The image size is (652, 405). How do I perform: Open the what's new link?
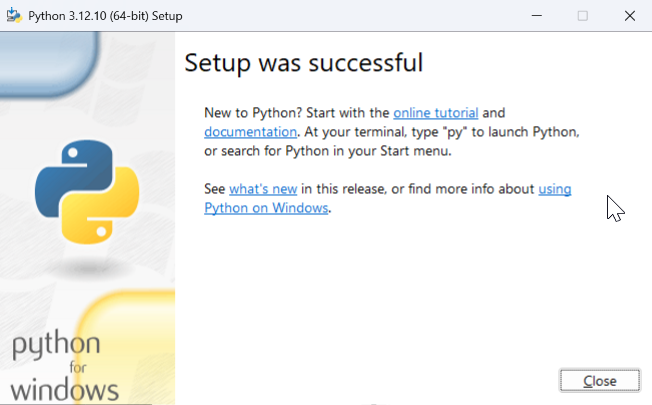click(x=263, y=189)
